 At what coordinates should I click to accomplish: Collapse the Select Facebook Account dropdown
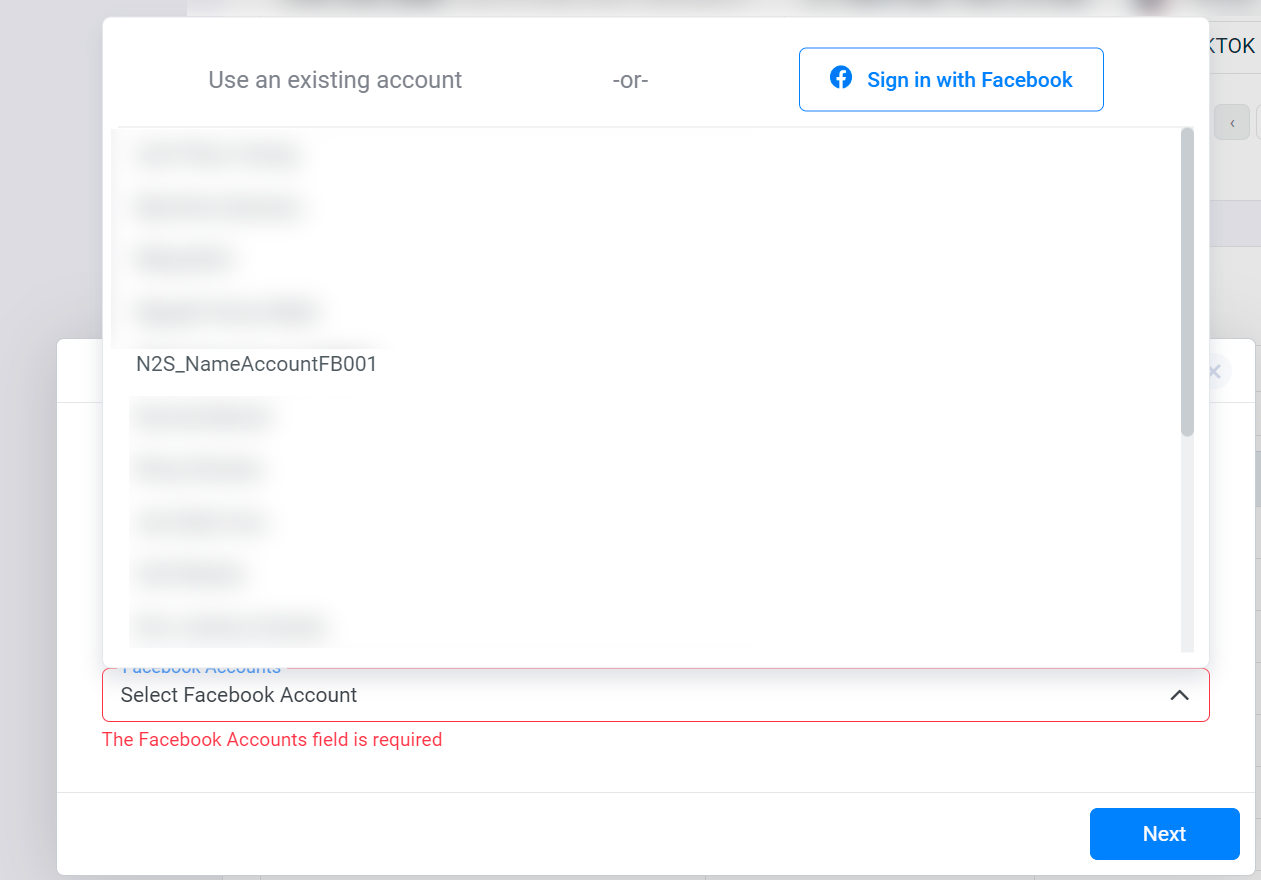1180,695
